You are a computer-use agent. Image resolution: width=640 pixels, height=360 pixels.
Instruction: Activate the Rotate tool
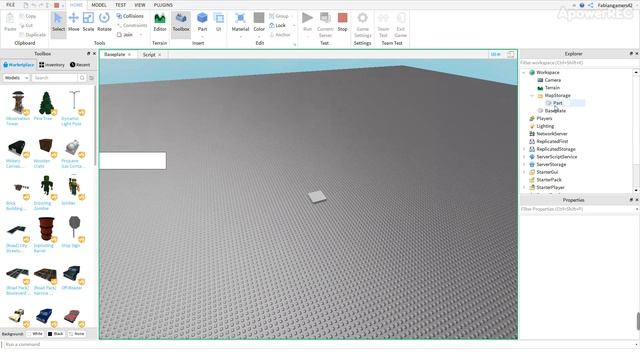point(104,22)
